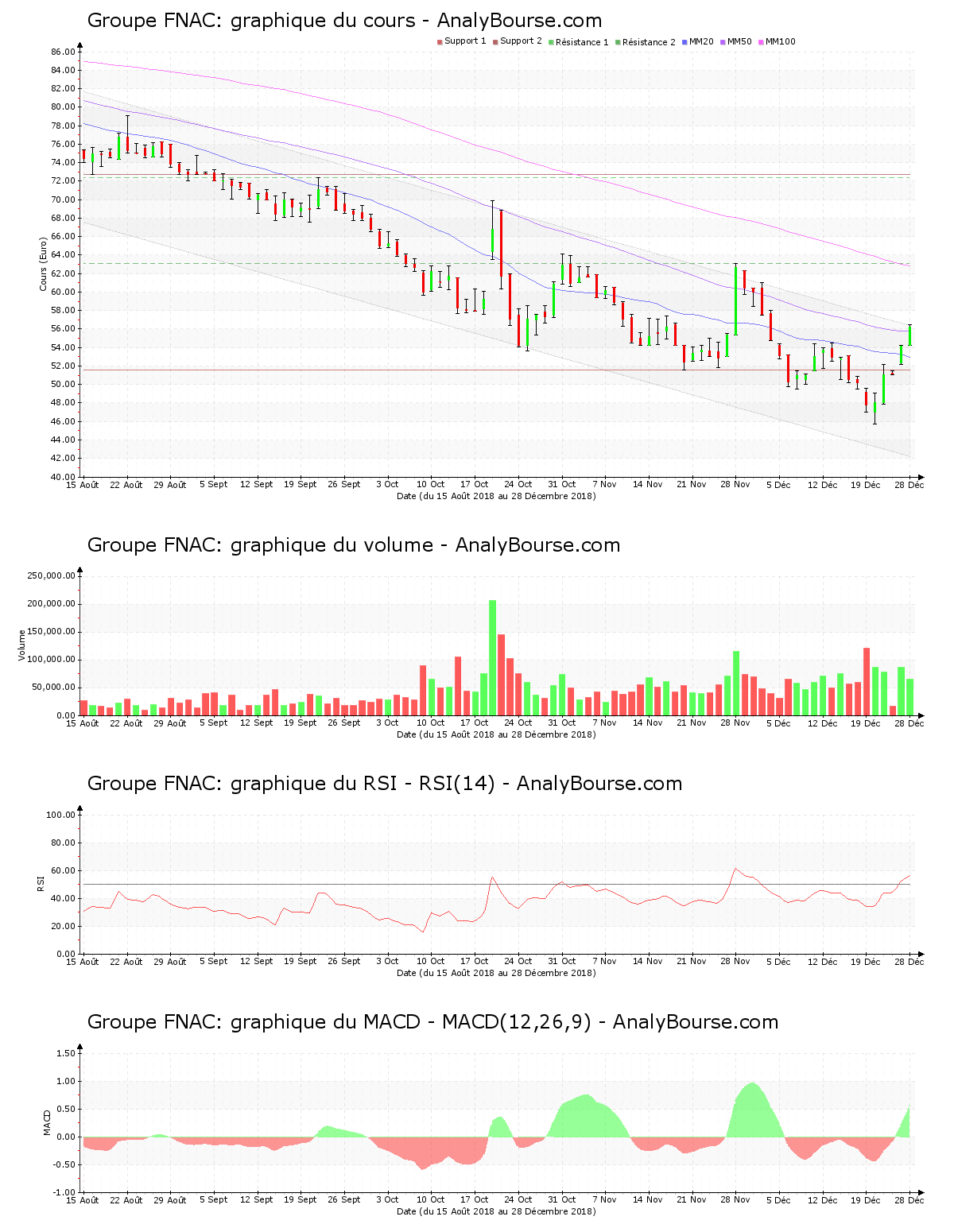Click the 'RSI' y-axis label
The width and height of the screenshot is (954, 1232).
(41, 883)
